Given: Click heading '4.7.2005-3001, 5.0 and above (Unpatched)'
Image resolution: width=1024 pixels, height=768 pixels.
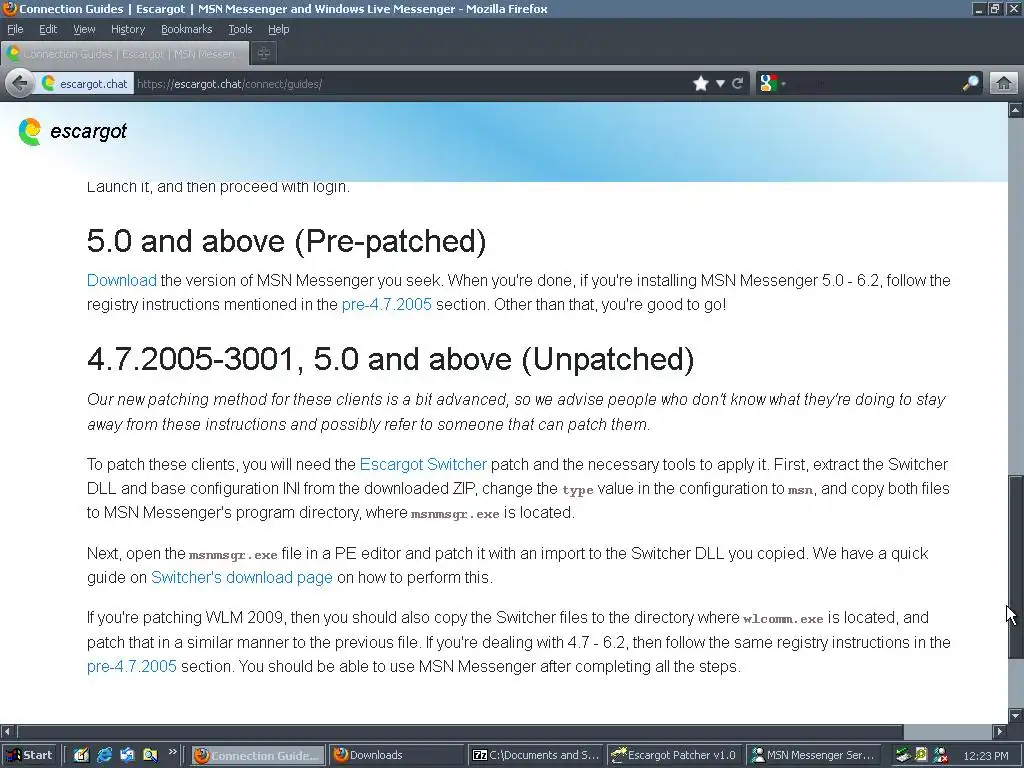Looking at the screenshot, I should [x=391, y=359].
